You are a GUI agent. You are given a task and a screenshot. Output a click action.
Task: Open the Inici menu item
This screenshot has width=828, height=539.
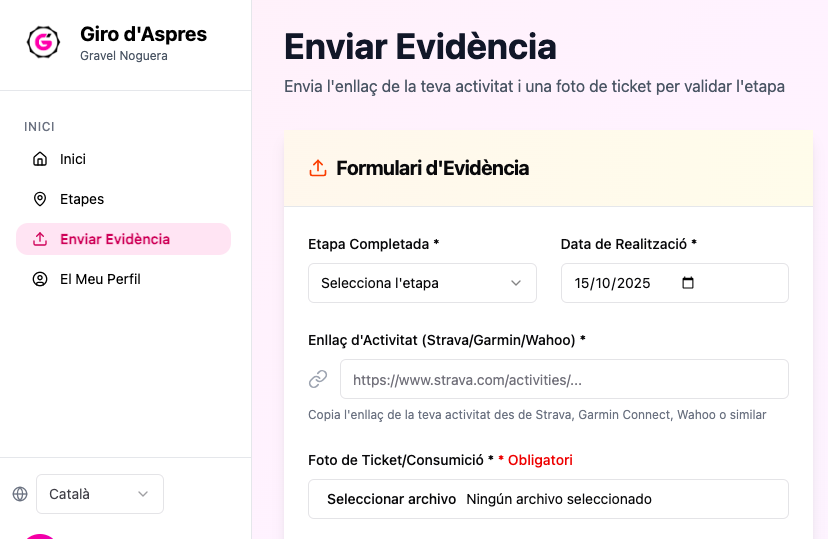tap(73, 159)
